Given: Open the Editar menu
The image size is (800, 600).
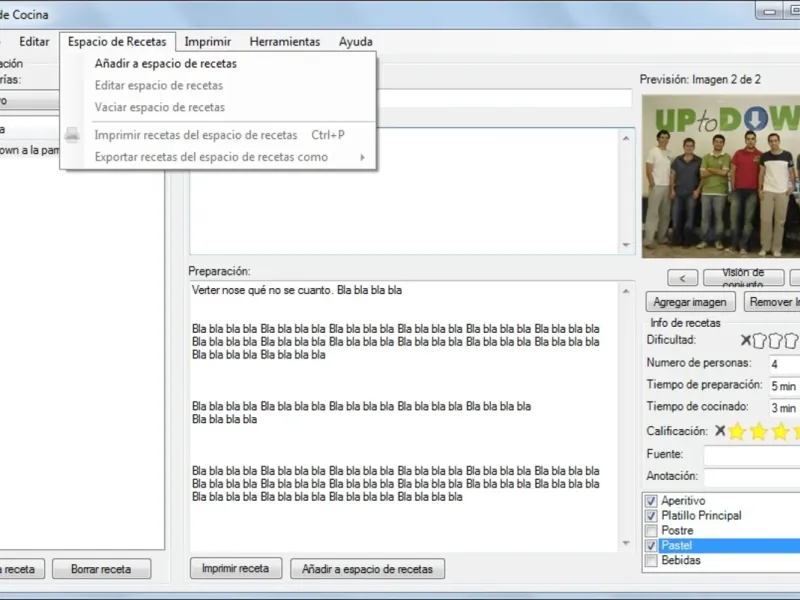Looking at the screenshot, I should [x=34, y=42].
